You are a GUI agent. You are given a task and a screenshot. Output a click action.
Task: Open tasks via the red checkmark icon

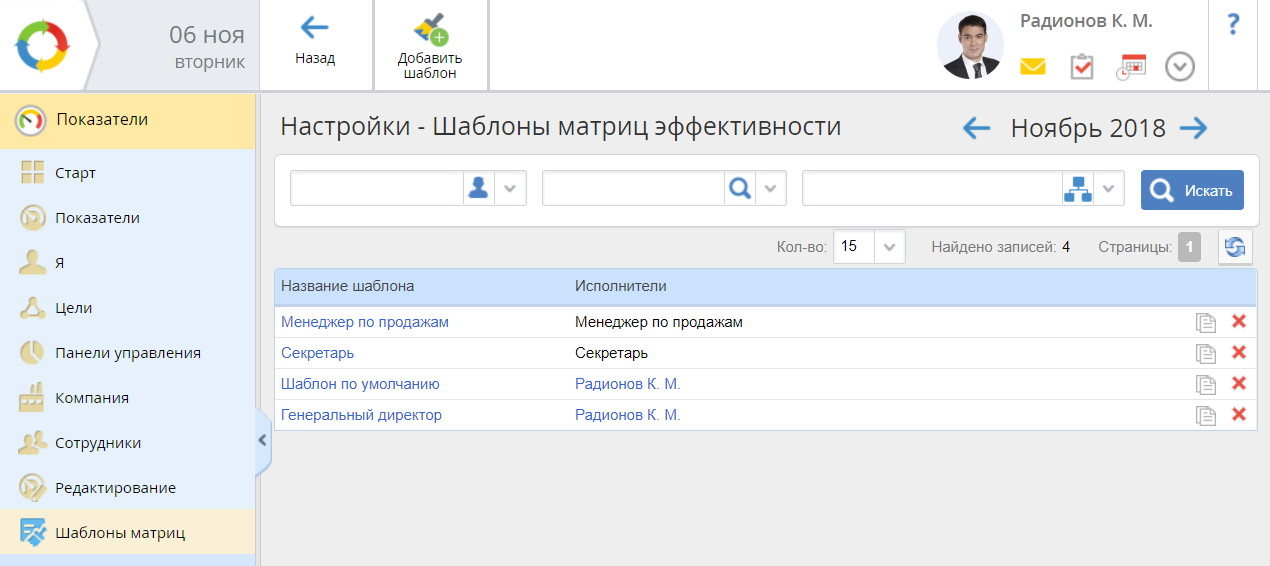pyautogui.click(x=1081, y=67)
